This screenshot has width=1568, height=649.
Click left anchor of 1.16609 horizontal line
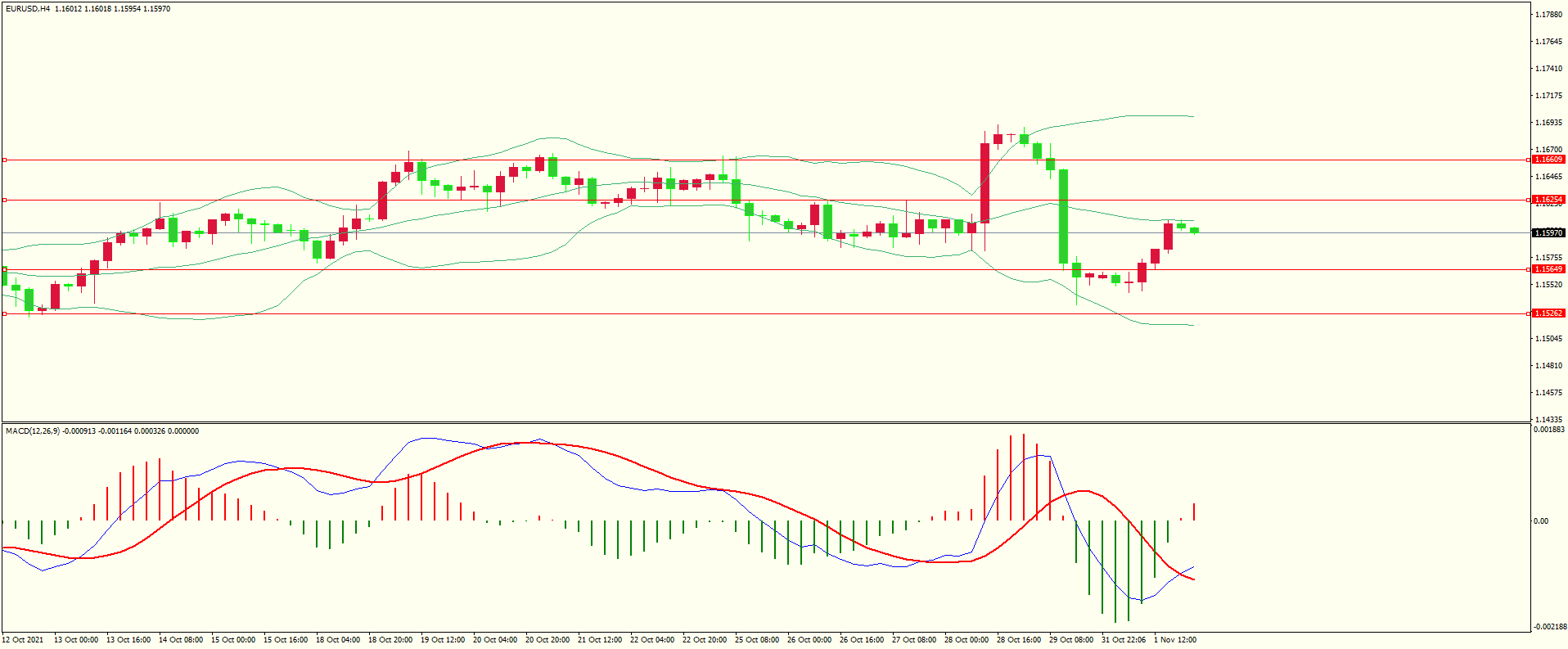pyautogui.click(x=4, y=160)
